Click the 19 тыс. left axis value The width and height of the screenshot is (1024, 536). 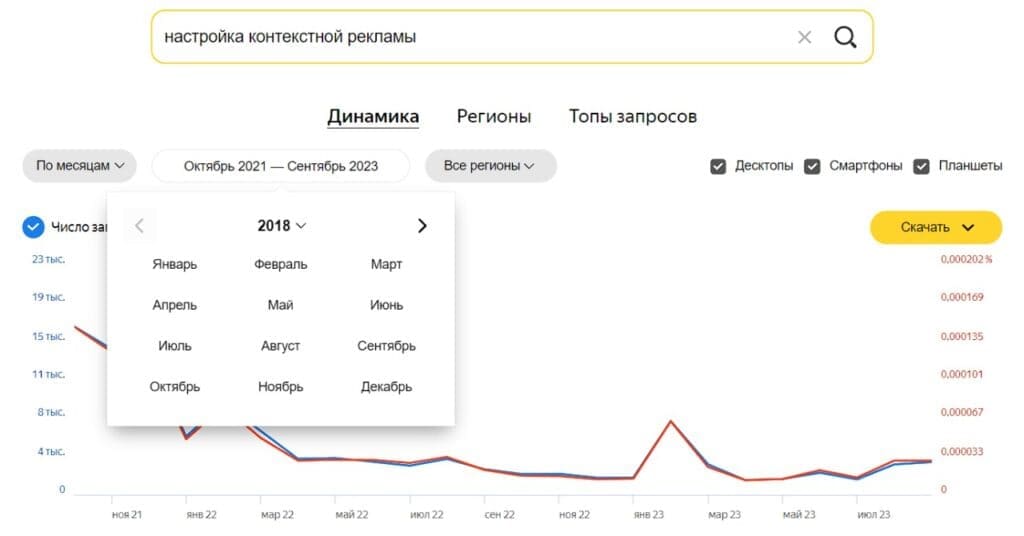tap(48, 297)
